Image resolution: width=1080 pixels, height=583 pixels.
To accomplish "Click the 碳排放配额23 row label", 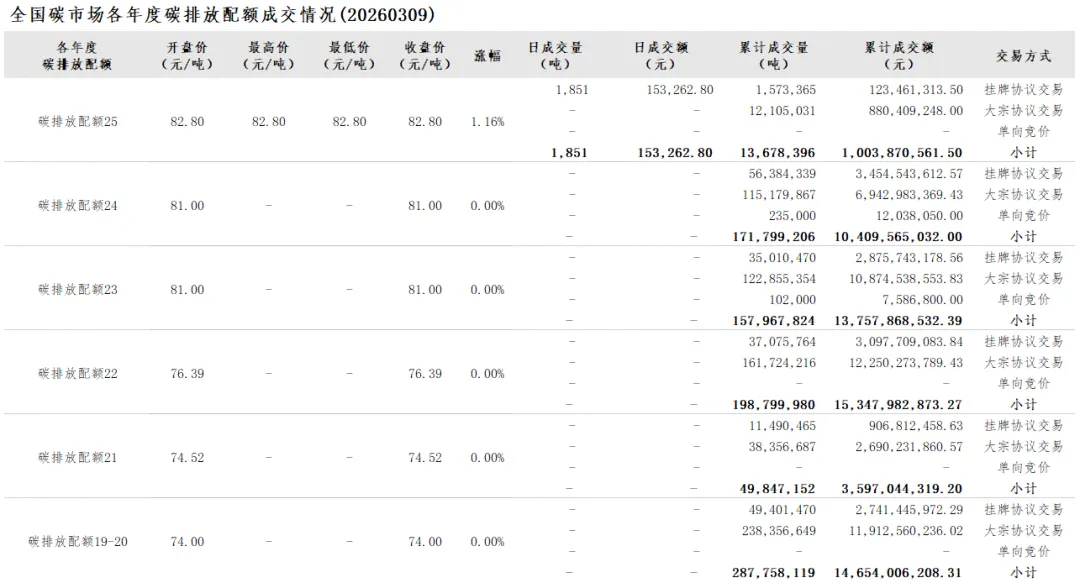I will click(78, 289).
